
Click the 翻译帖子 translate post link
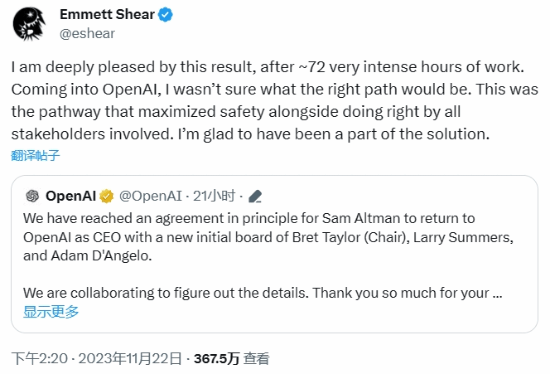pos(35,155)
